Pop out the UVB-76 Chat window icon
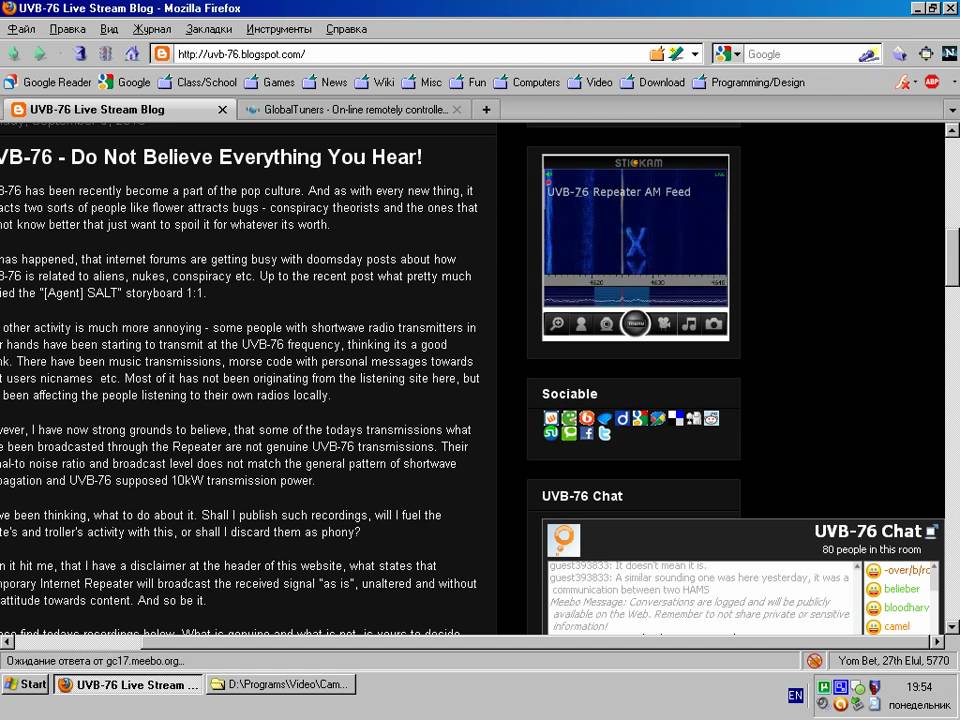The width and height of the screenshot is (960, 720). pyautogui.click(x=932, y=531)
